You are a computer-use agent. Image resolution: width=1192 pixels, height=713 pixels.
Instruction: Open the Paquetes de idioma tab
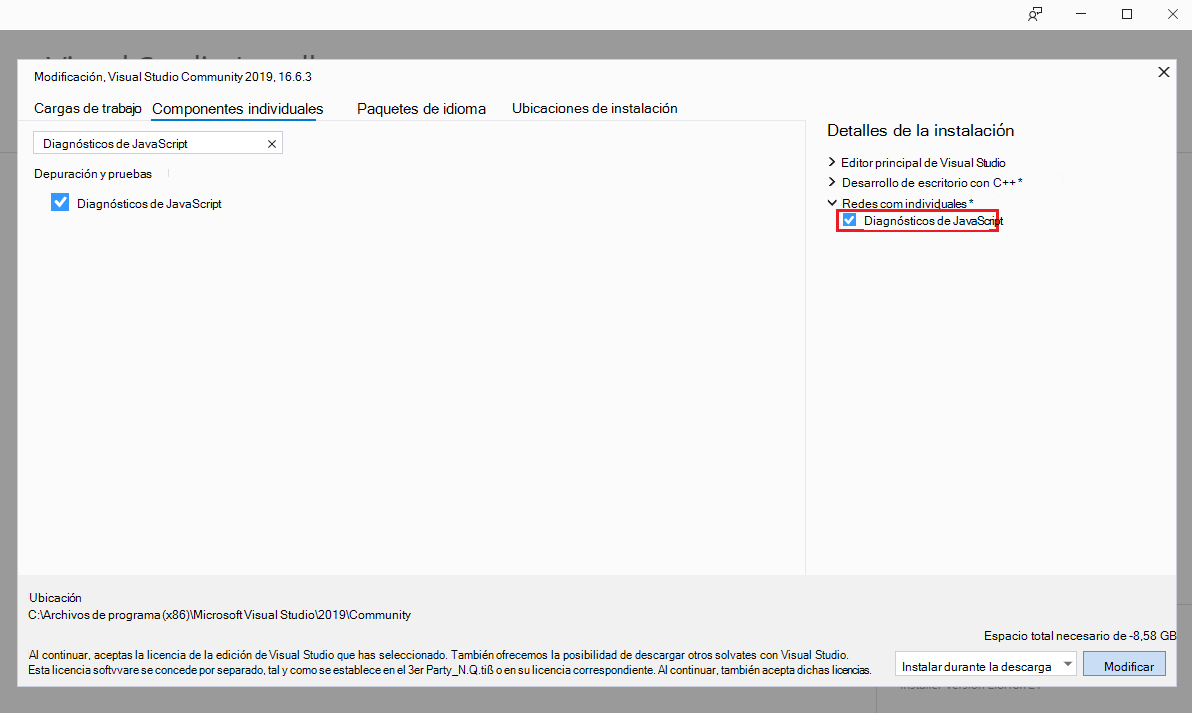click(x=421, y=108)
